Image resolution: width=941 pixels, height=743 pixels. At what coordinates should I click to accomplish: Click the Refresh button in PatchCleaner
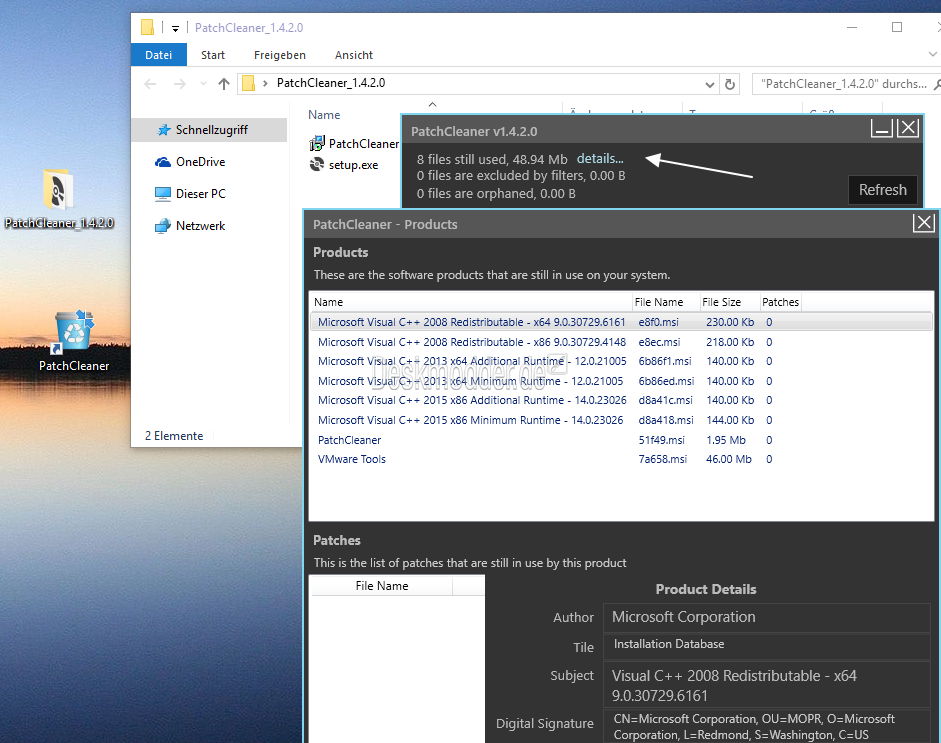(x=883, y=190)
